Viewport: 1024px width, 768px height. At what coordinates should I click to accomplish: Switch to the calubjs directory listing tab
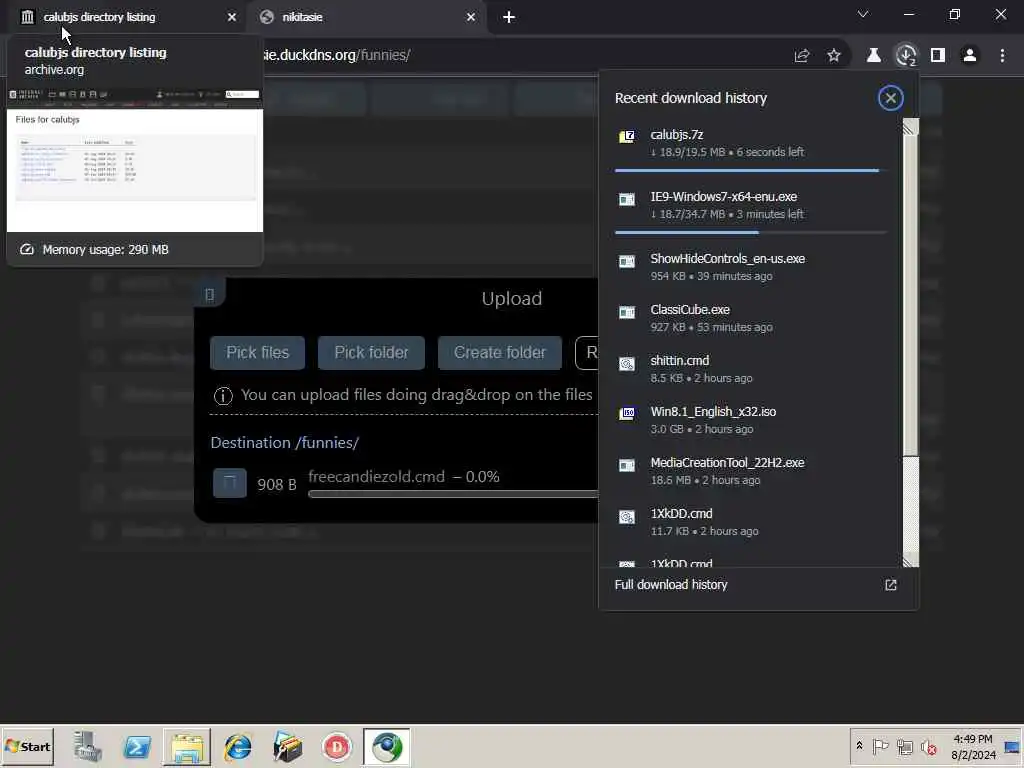click(124, 17)
